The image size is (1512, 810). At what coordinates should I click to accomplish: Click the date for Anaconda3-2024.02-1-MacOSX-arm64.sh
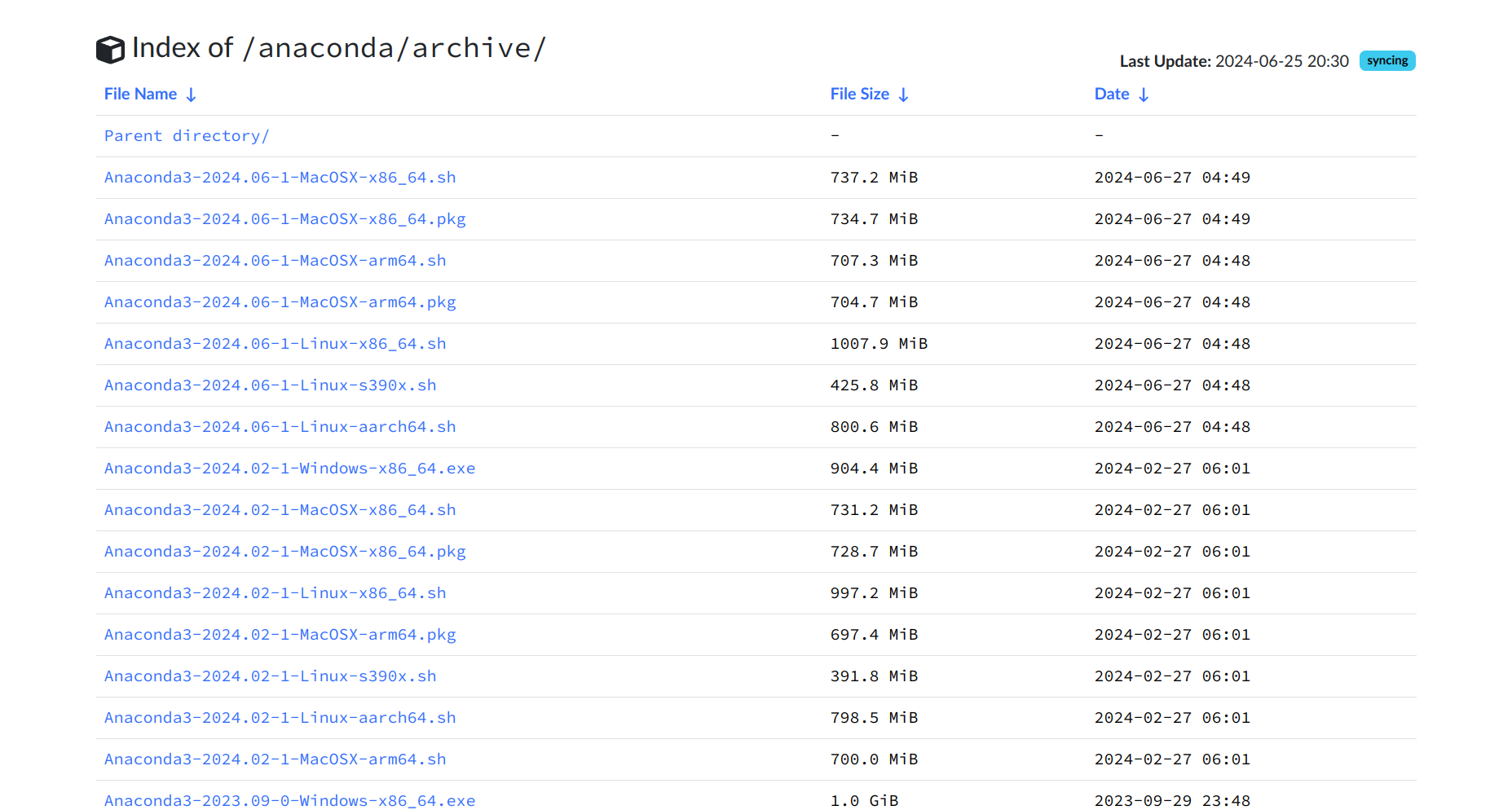pos(1172,759)
